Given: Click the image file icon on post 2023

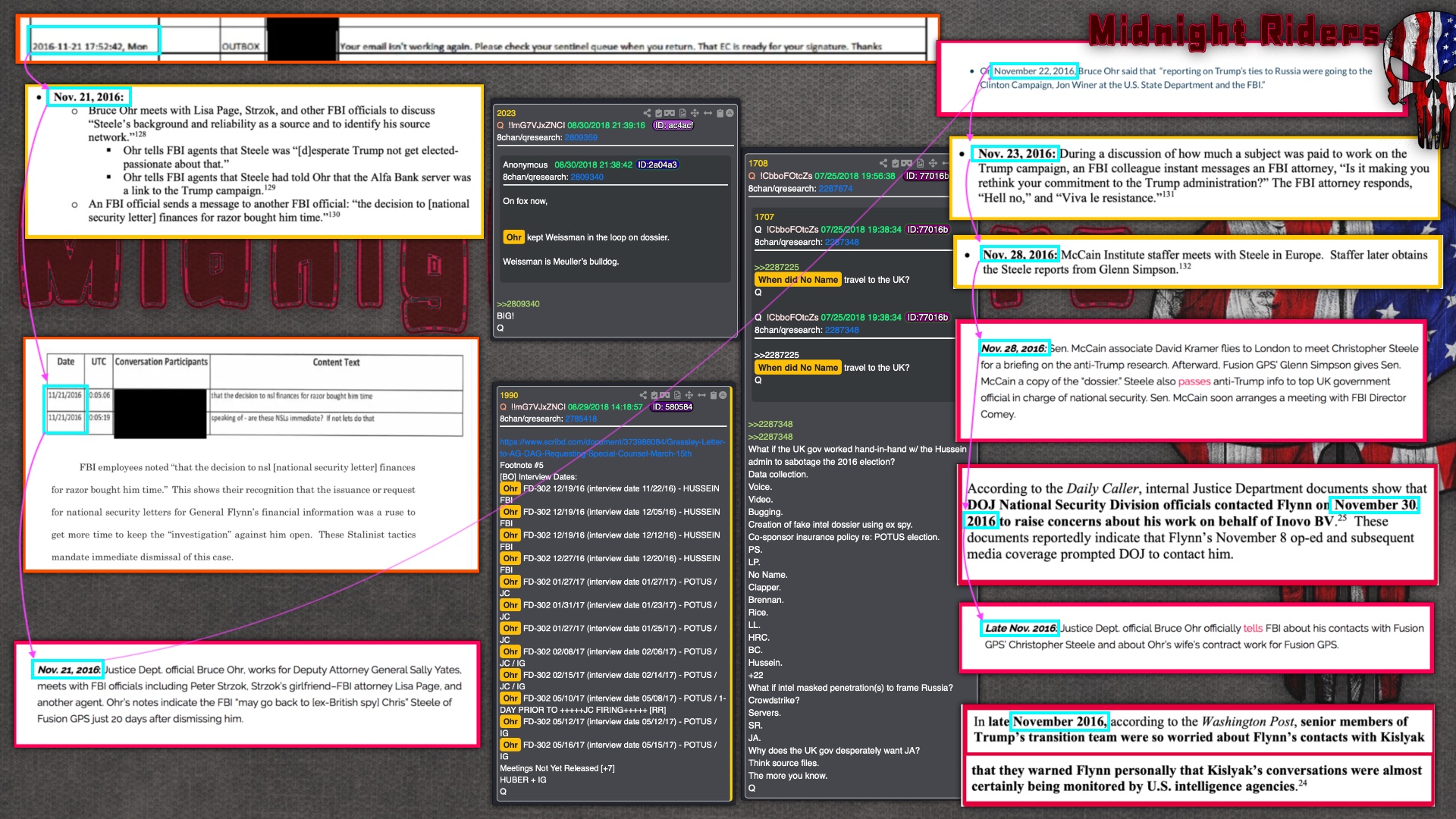Looking at the screenshot, I should 682,113.
